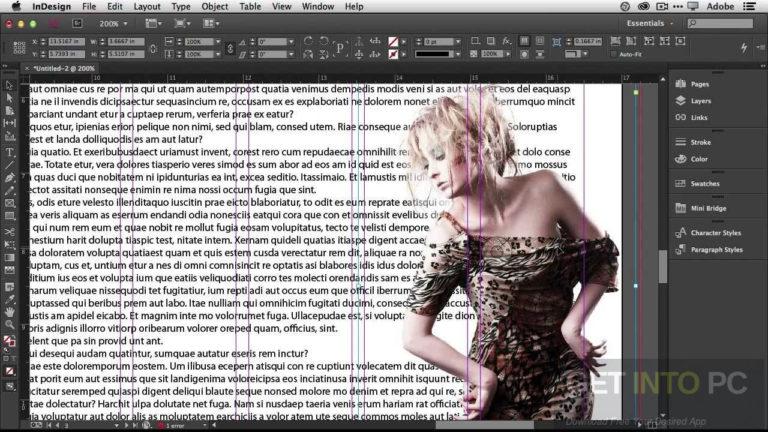Select the Gap tool

[x=9, y=123]
